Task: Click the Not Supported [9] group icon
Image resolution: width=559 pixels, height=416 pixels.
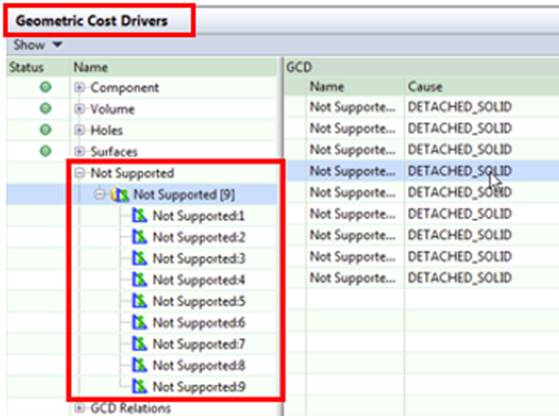Action: tap(120, 195)
